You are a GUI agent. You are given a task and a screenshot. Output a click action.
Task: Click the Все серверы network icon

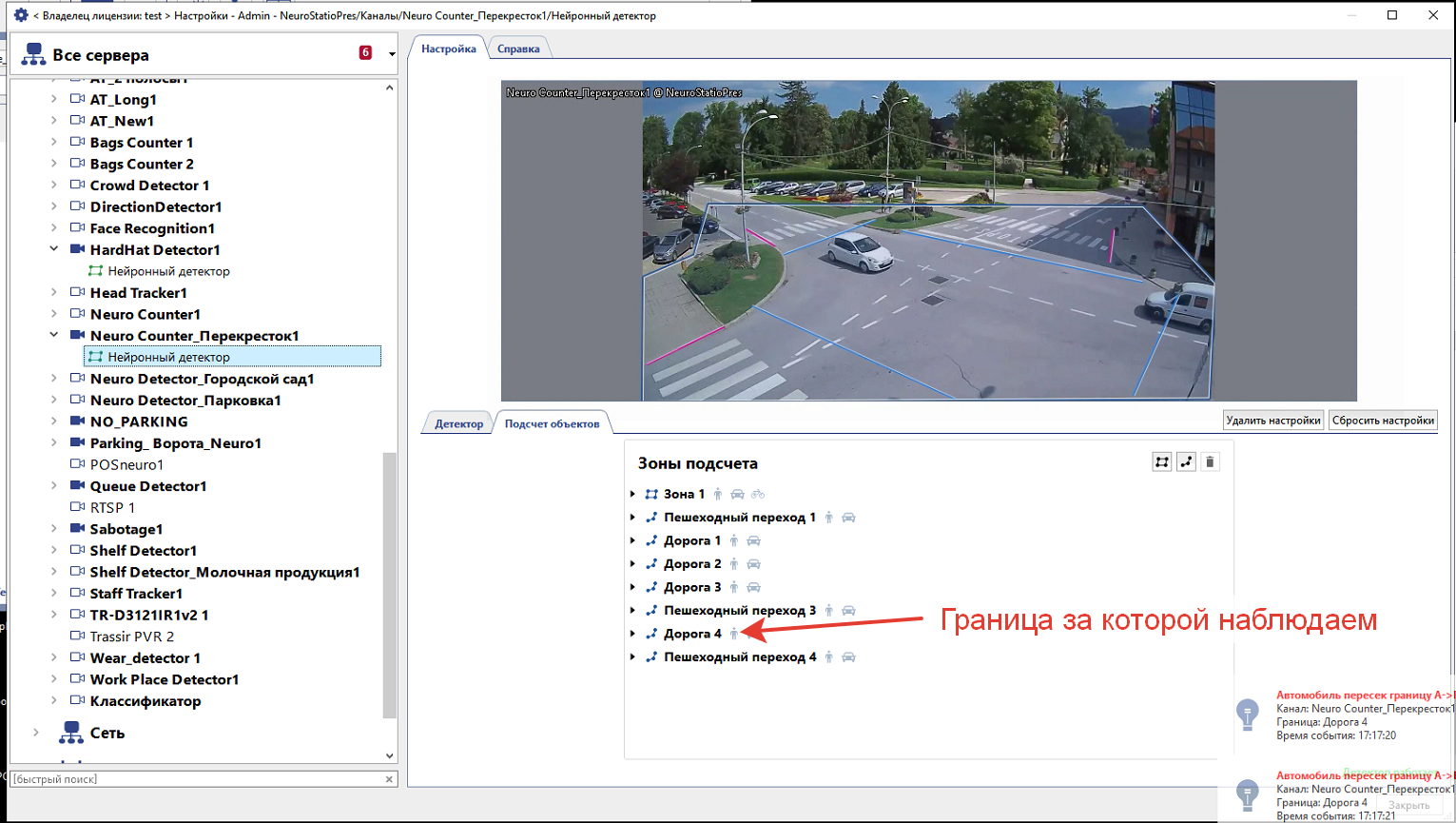pos(34,54)
